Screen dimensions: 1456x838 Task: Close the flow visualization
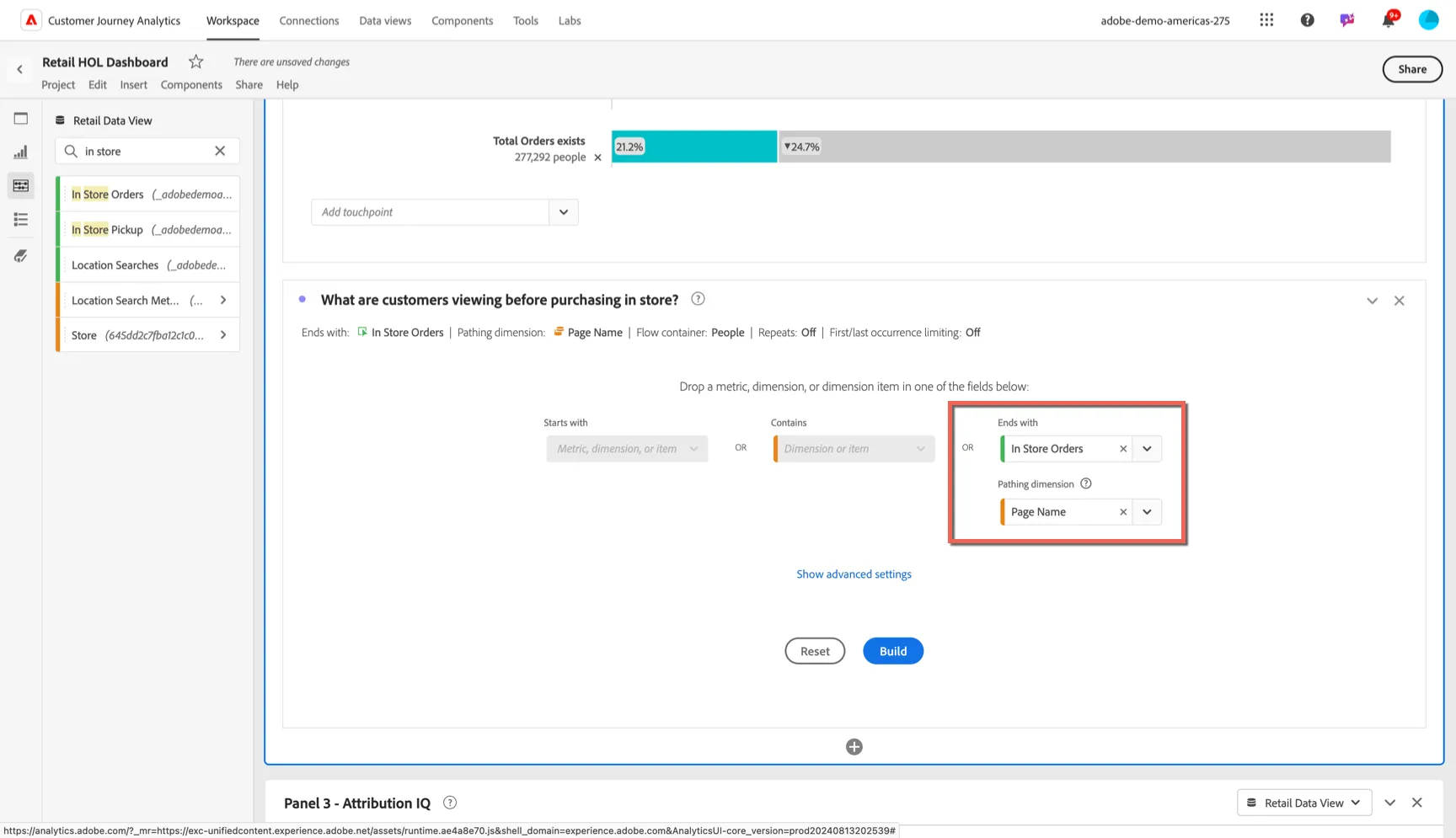click(1400, 301)
